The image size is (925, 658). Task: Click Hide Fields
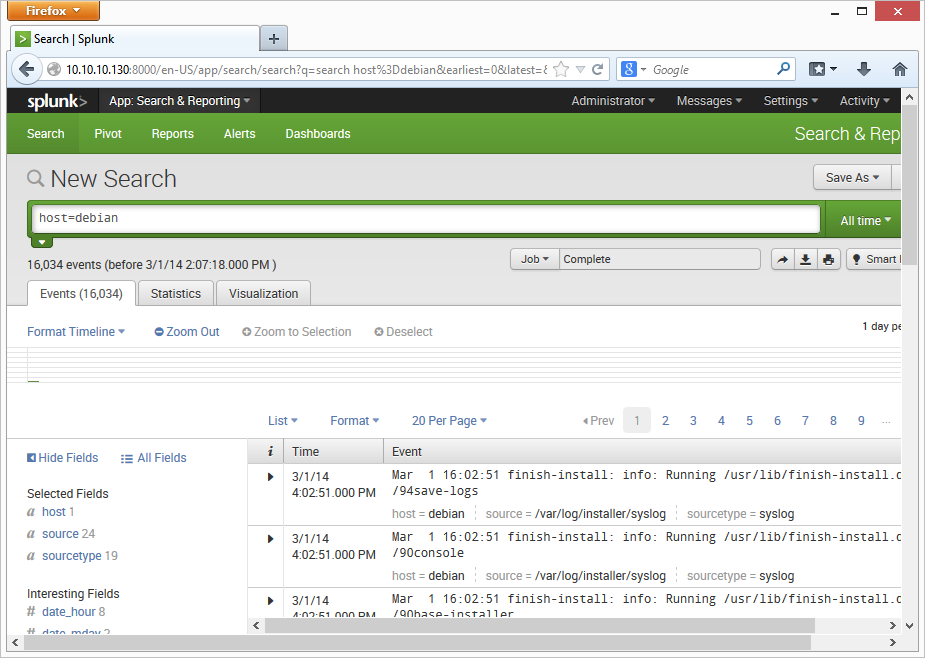tap(63, 458)
